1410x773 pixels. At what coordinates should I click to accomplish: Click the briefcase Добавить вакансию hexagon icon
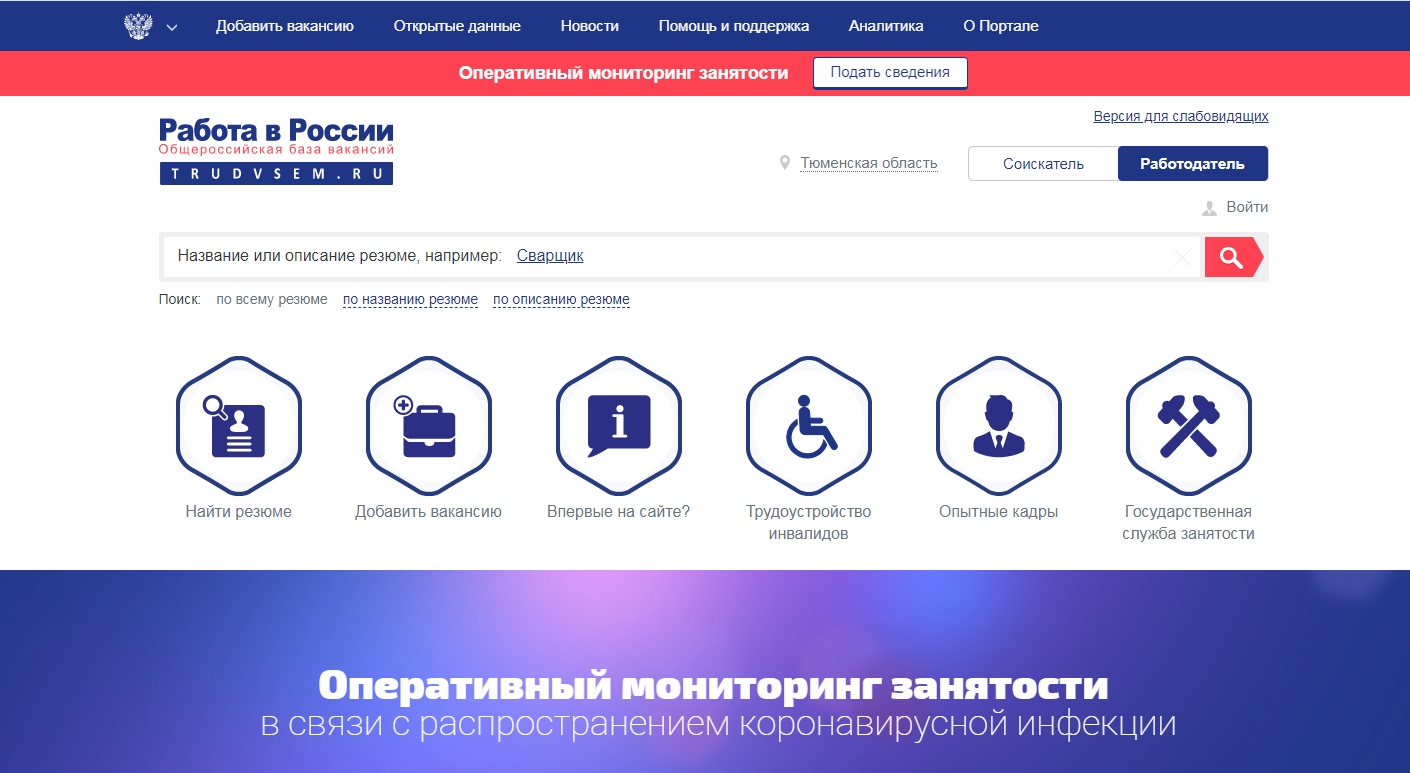pyautogui.click(x=429, y=426)
